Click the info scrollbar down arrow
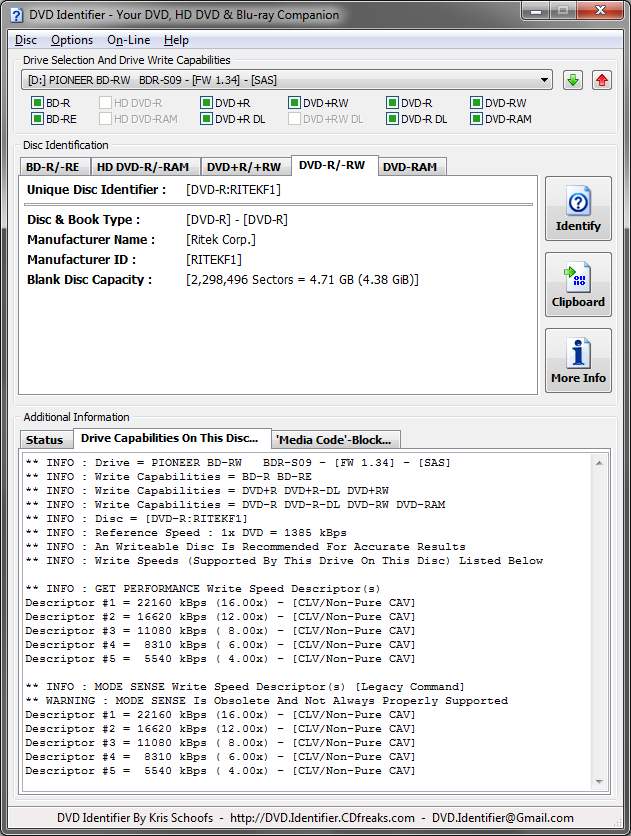 599,782
